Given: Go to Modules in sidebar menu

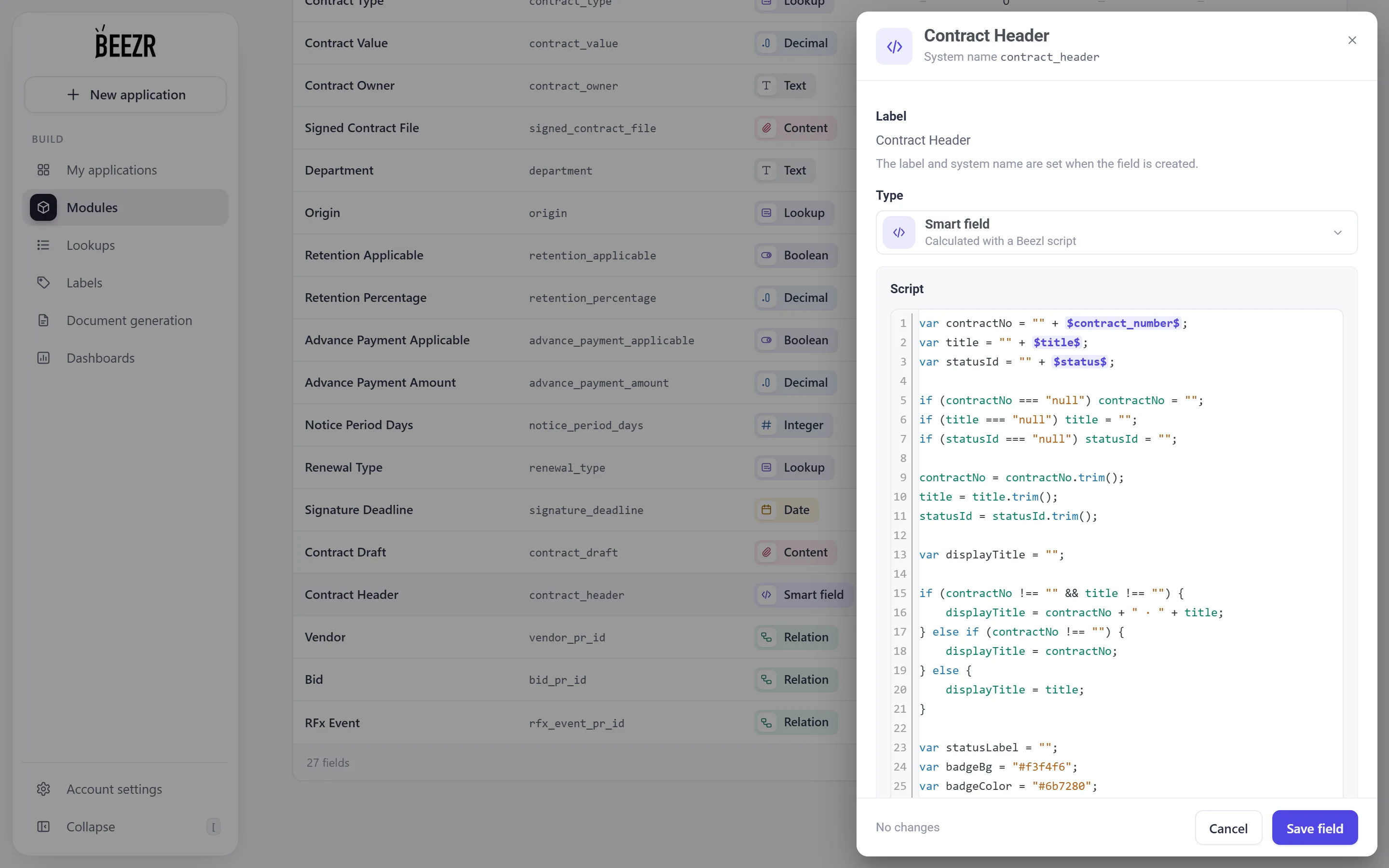Looking at the screenshot, I should (125, 207).
